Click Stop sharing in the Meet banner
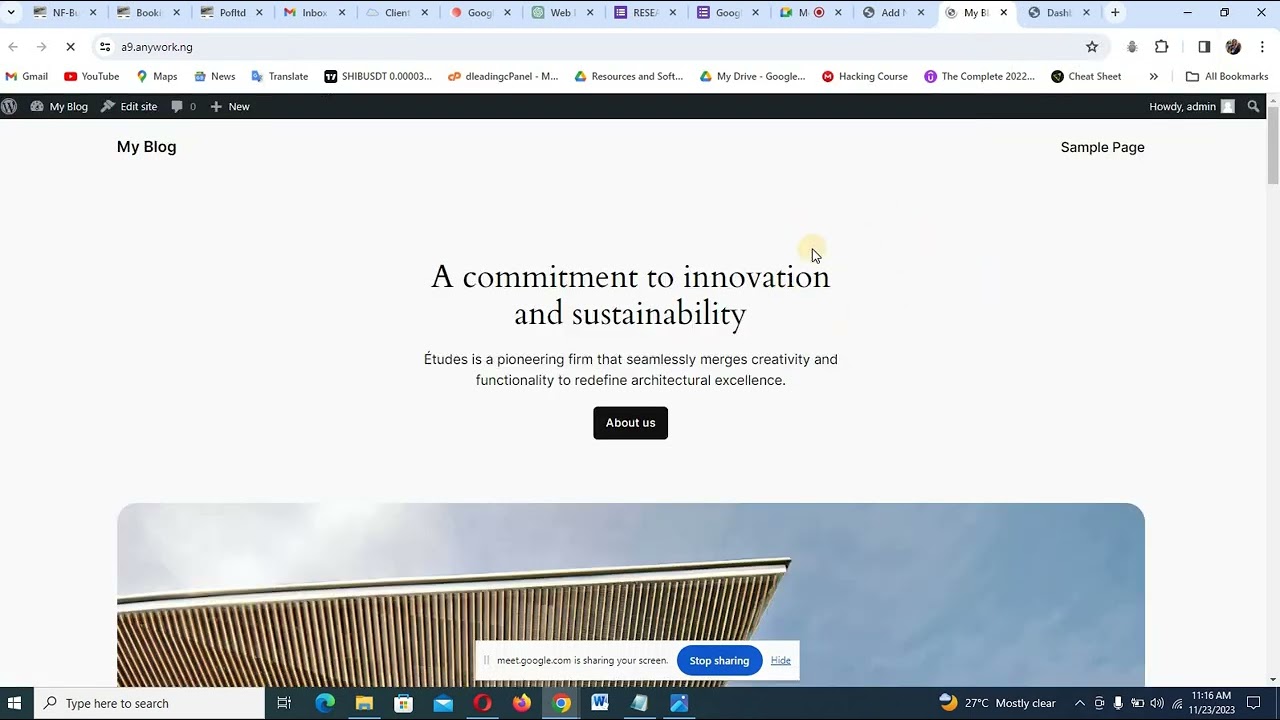 719,660
